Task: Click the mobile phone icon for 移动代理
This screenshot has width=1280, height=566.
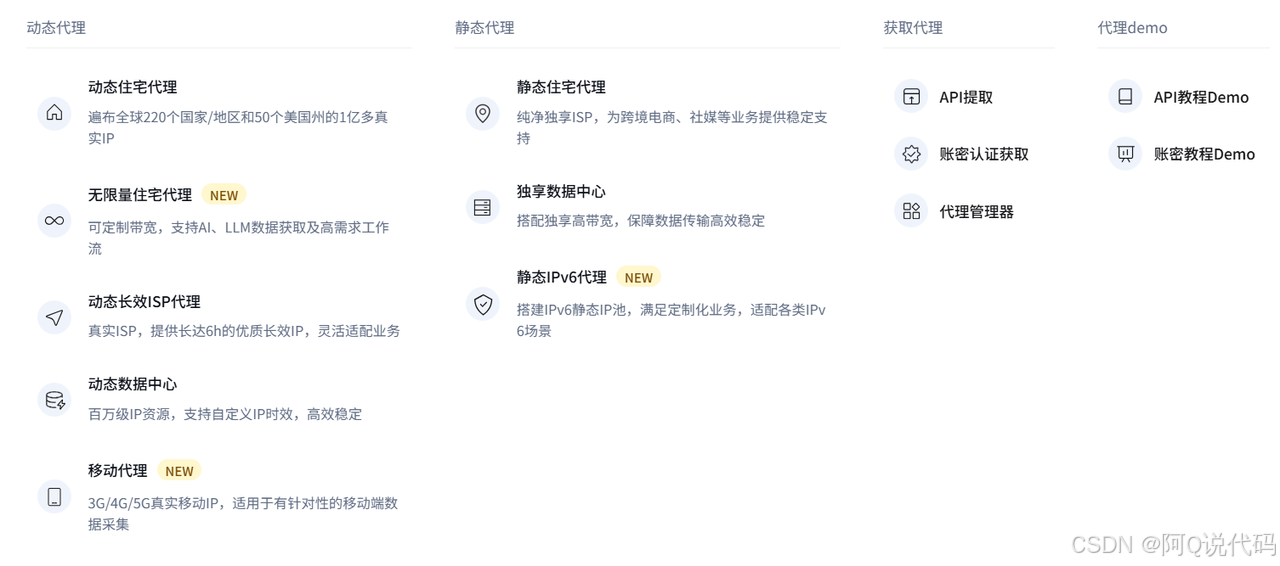Action: pos(54,496)
